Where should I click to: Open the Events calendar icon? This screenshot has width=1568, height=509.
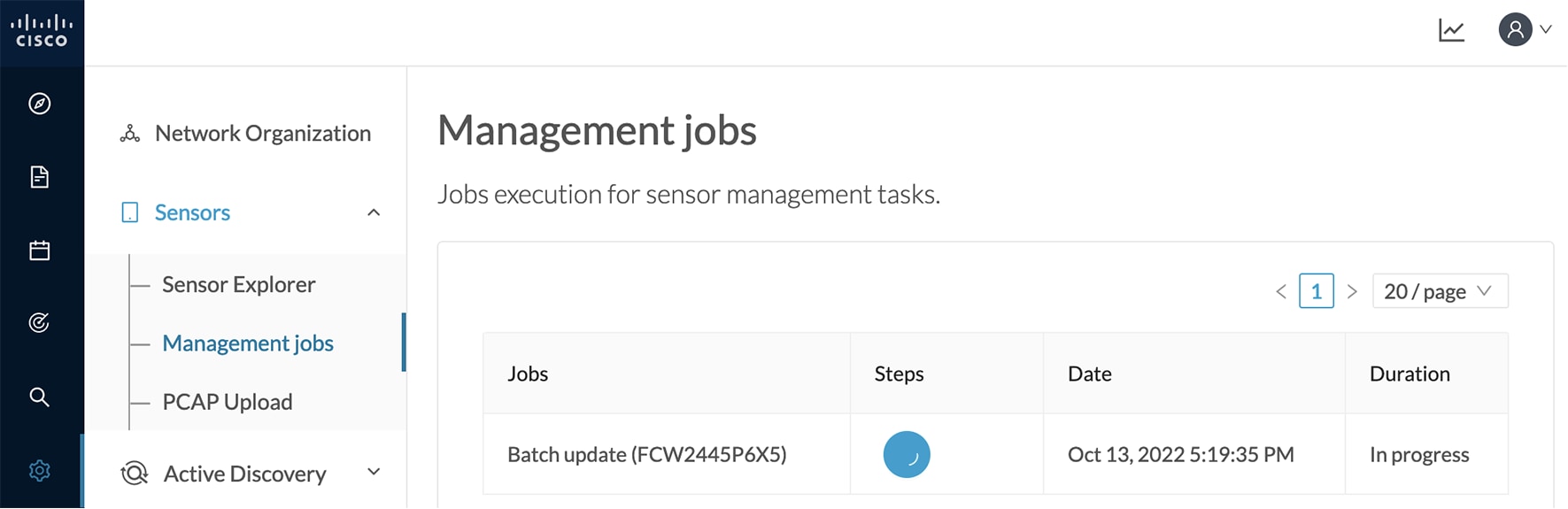coord(40,251)
